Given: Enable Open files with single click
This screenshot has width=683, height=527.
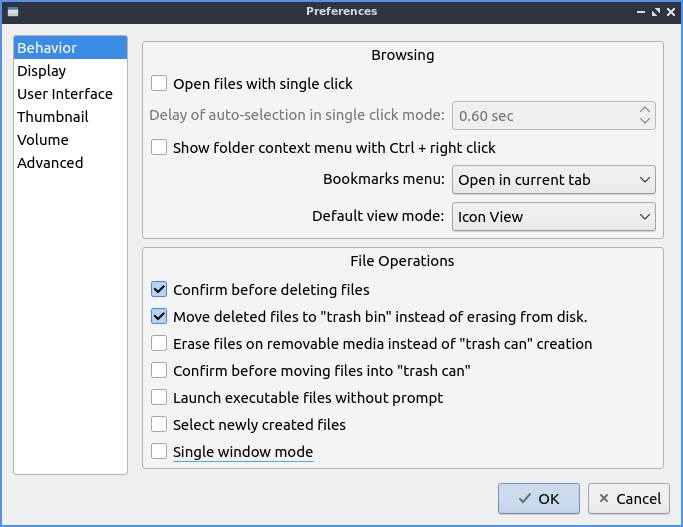Looking at the screenshot, I should (x=159, y=84).
